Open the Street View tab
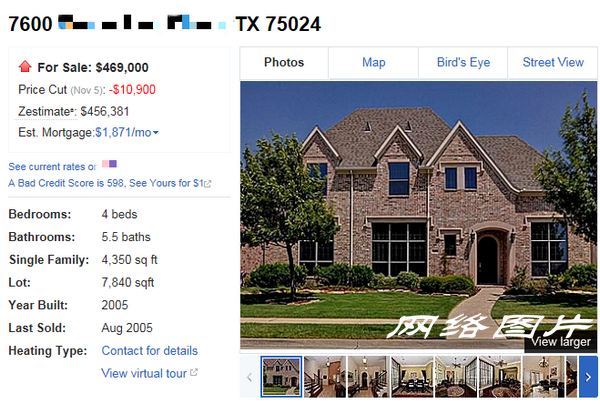 pyautogui.click(x=553, y=62)
